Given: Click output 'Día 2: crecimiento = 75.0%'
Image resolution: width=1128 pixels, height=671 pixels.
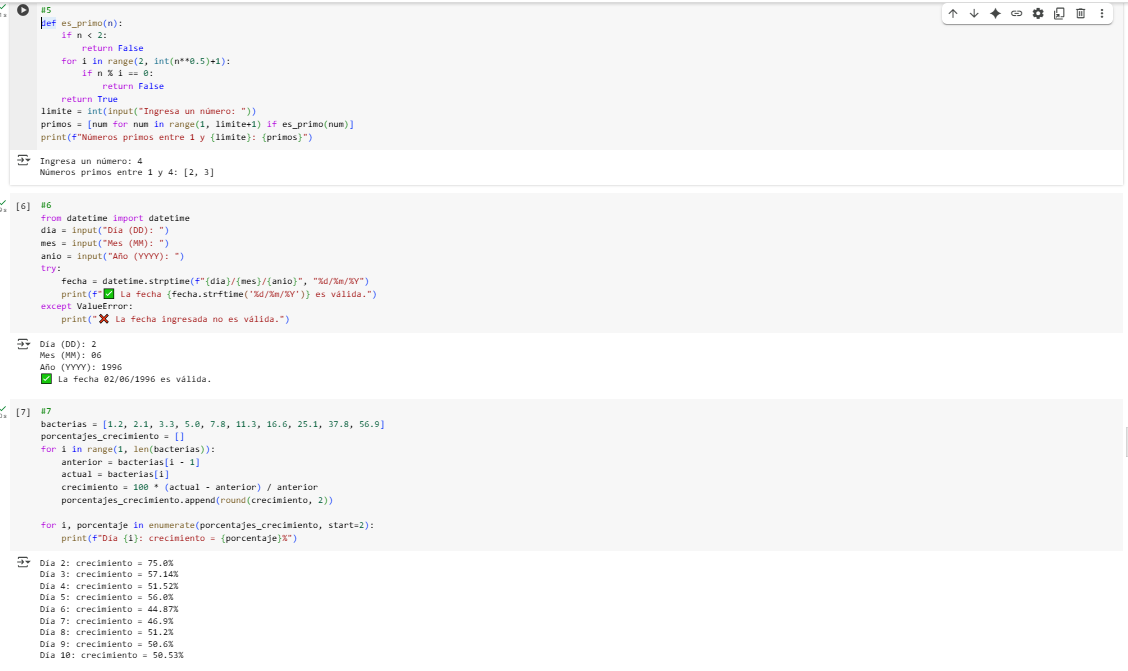Looking at the screenshot, I should [106, 563].
